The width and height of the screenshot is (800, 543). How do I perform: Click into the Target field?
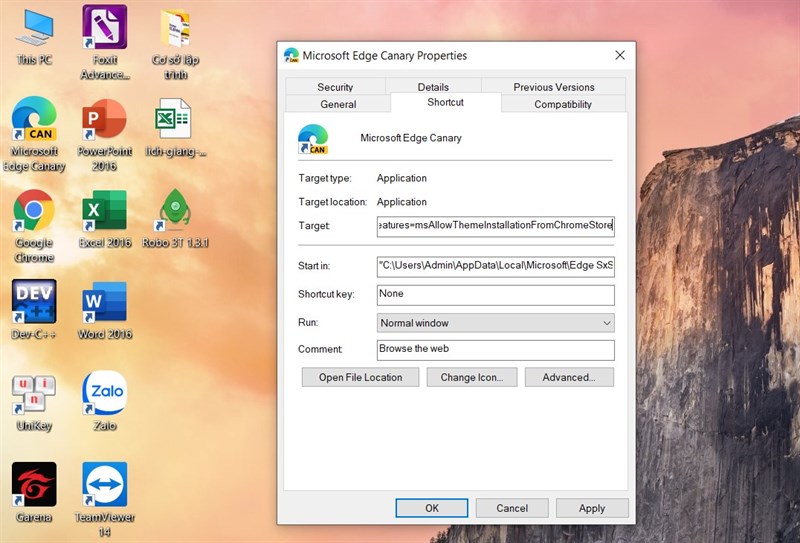(x=495, y=226)
